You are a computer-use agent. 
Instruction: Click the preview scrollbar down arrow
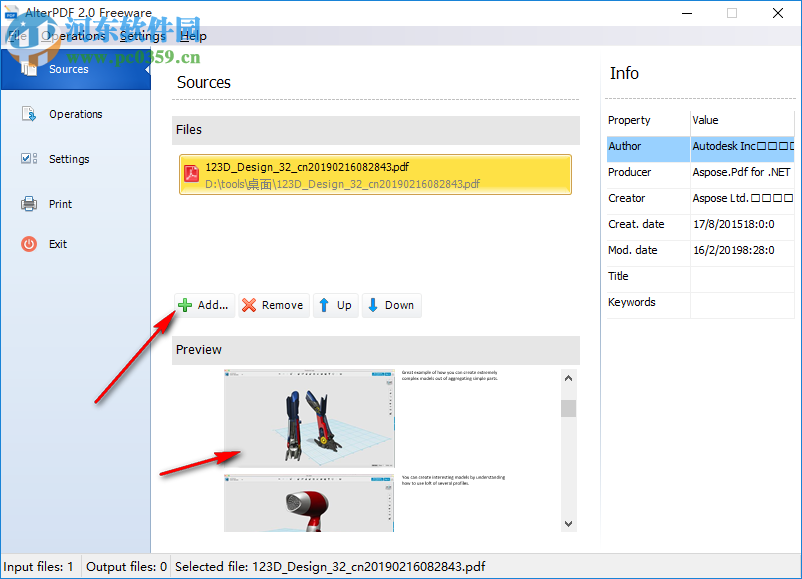568,523
